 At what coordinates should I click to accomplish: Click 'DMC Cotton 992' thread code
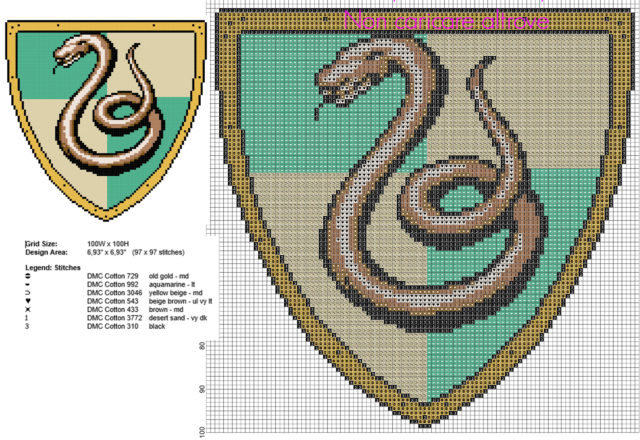click(113, 284)
